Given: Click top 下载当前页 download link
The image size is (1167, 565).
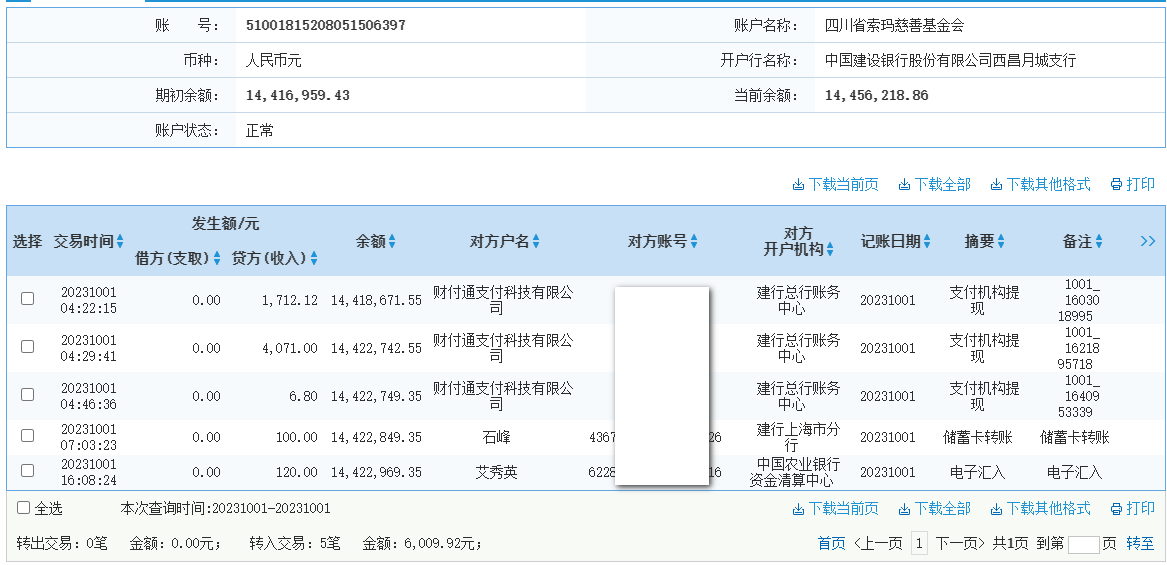Looking at the screenshot, I should 835,185.
